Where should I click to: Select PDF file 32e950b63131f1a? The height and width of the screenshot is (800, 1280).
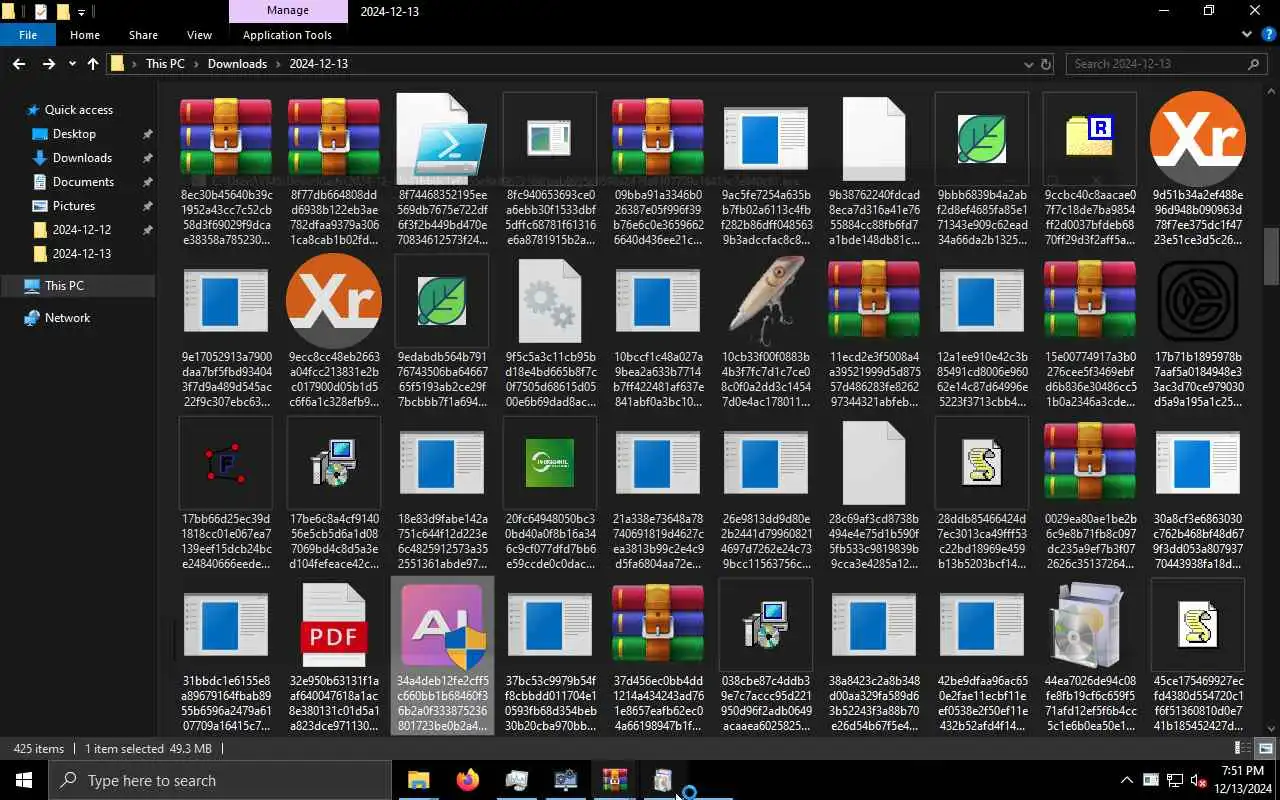point(334,656)
